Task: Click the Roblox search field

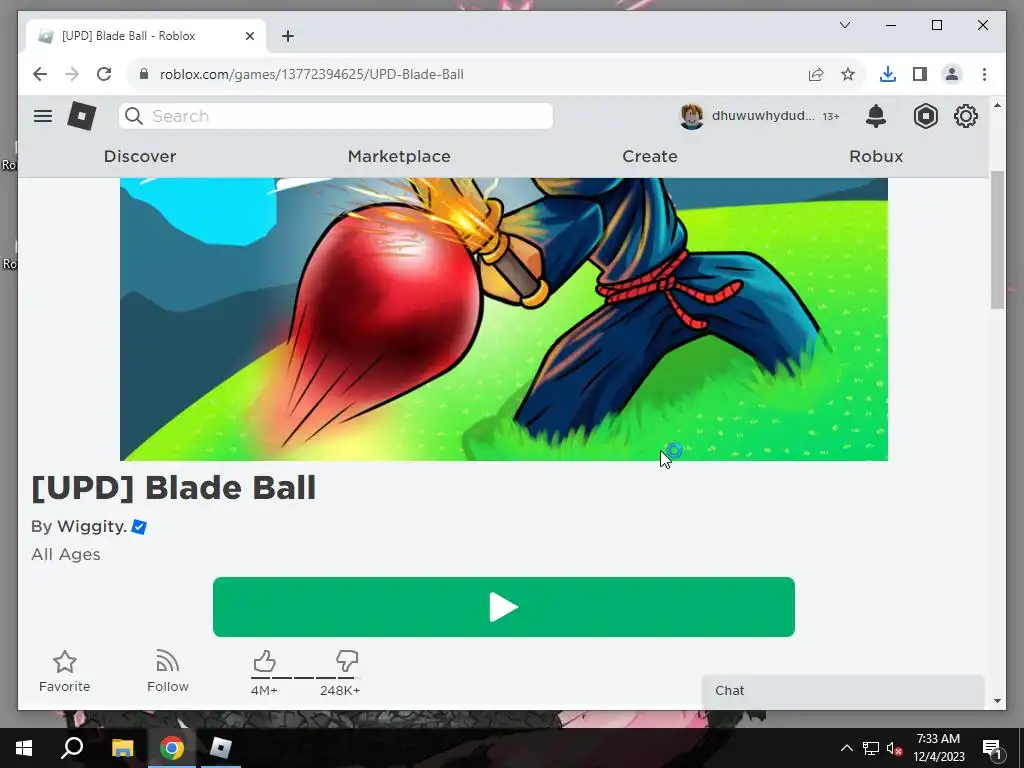Action: pos(336,116)
